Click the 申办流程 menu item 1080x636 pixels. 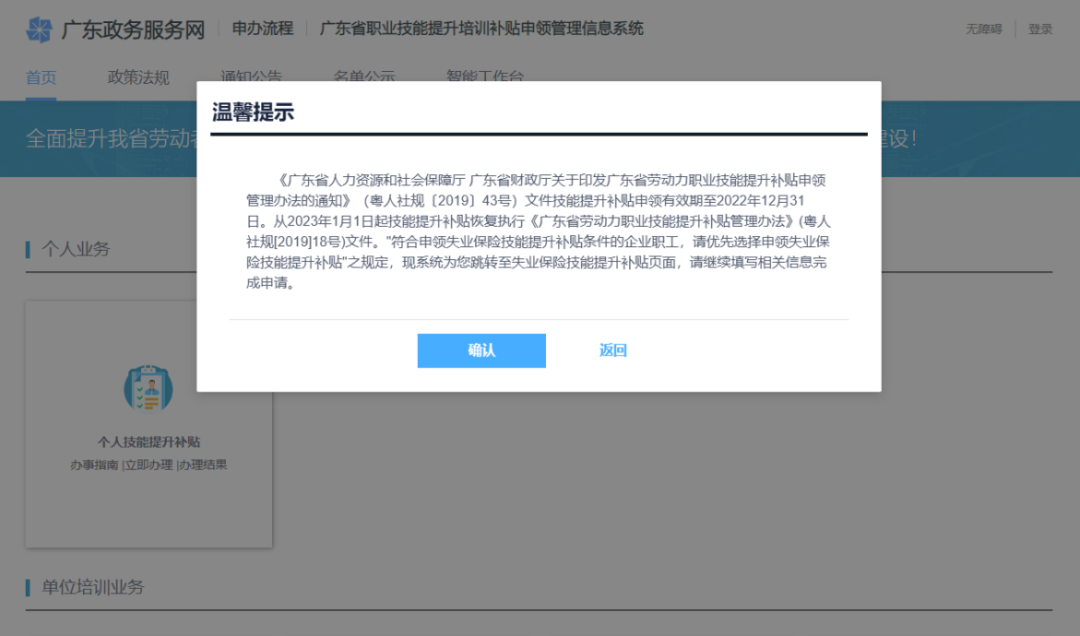(x=261, y=29)
